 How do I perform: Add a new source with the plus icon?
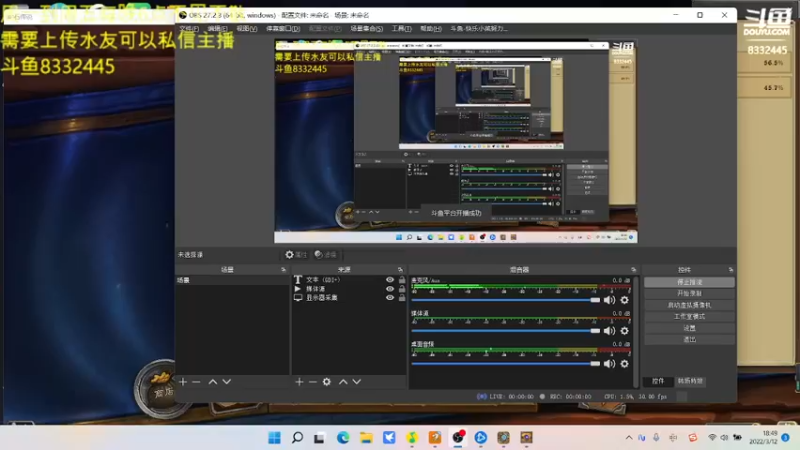[299, 382]
